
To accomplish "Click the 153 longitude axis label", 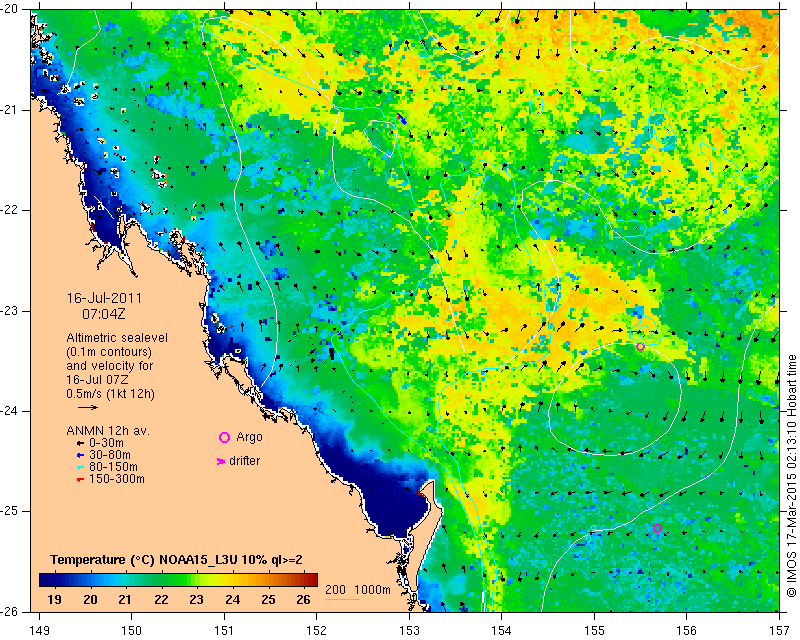I will pos(409,631).
